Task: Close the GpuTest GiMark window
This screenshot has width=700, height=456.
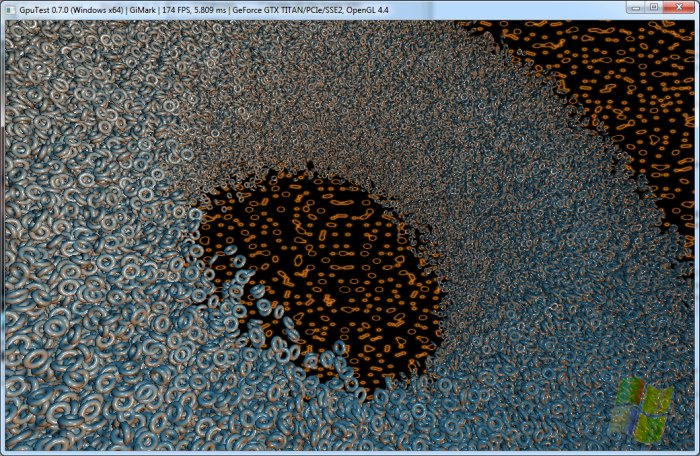Action: [679, 7]
